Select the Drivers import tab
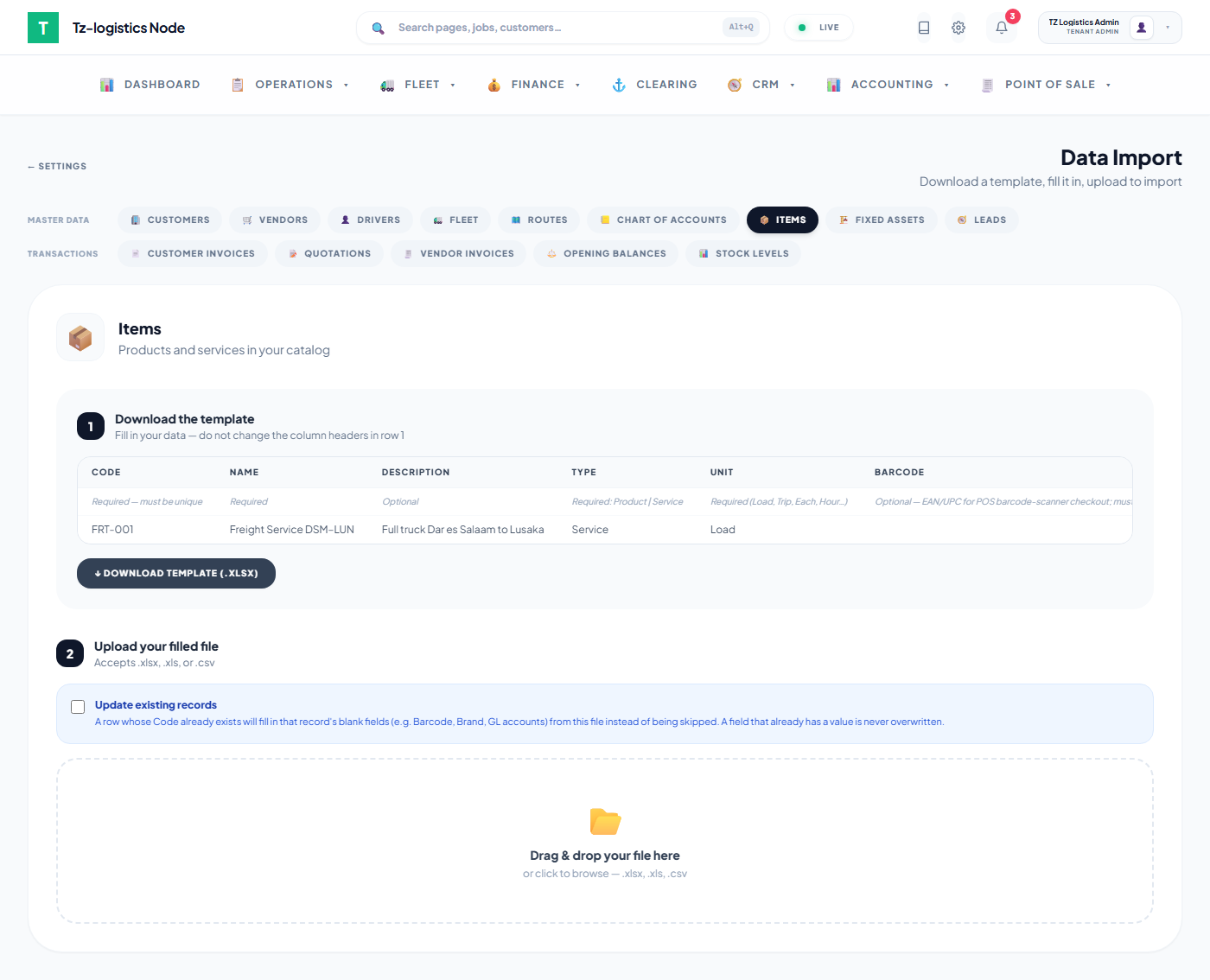1210x980 pixels. [x=370, y=220]
